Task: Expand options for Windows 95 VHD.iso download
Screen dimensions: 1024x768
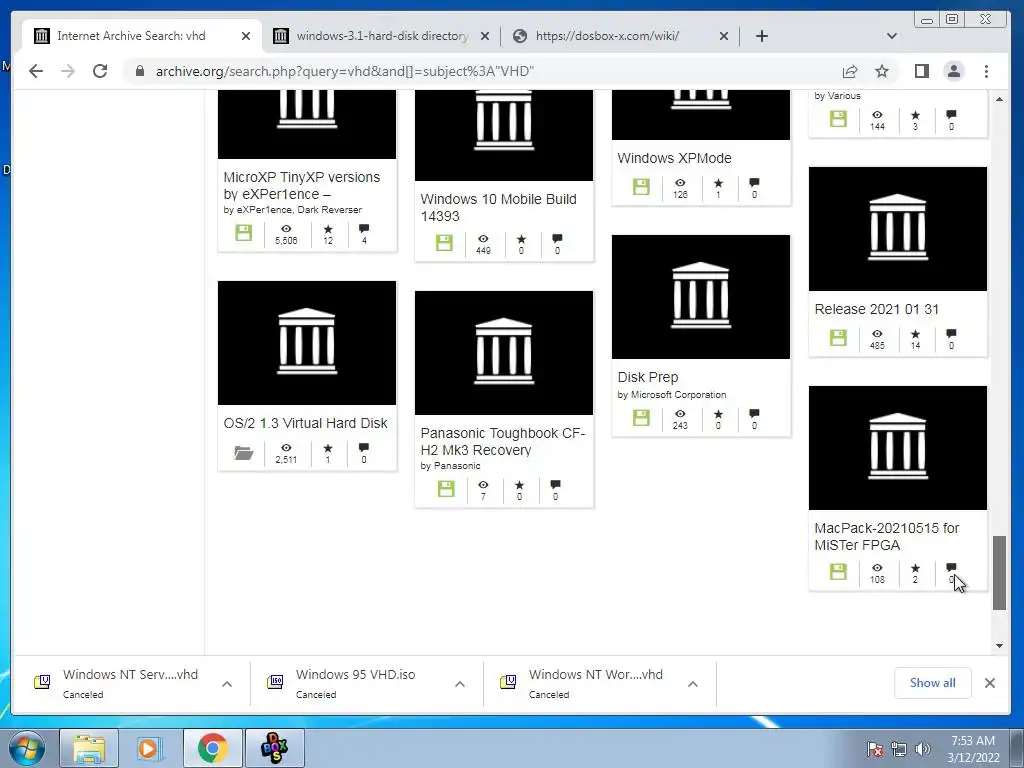Action: click(460, 684)
